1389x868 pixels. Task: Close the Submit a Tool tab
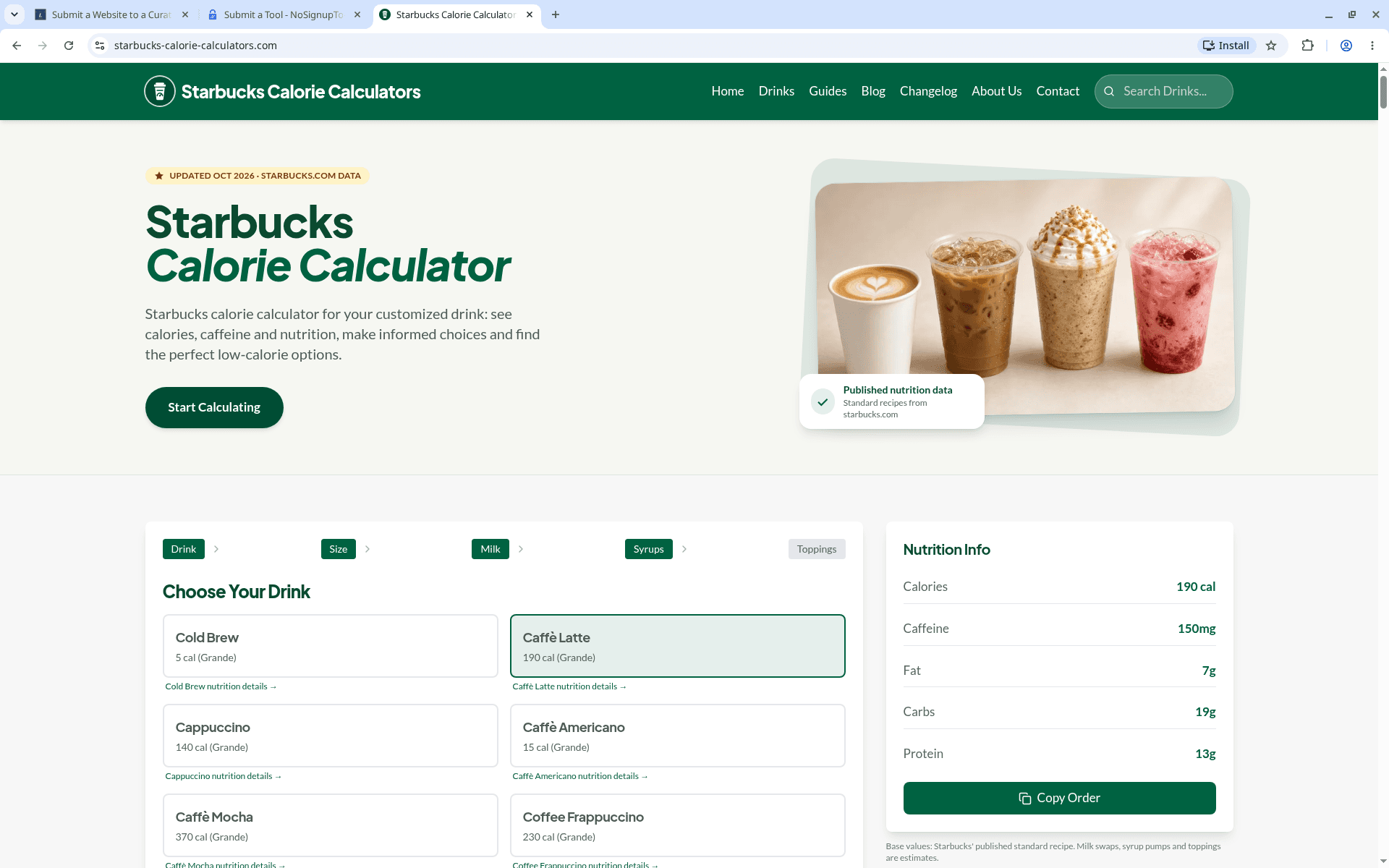tap(357, 14)
